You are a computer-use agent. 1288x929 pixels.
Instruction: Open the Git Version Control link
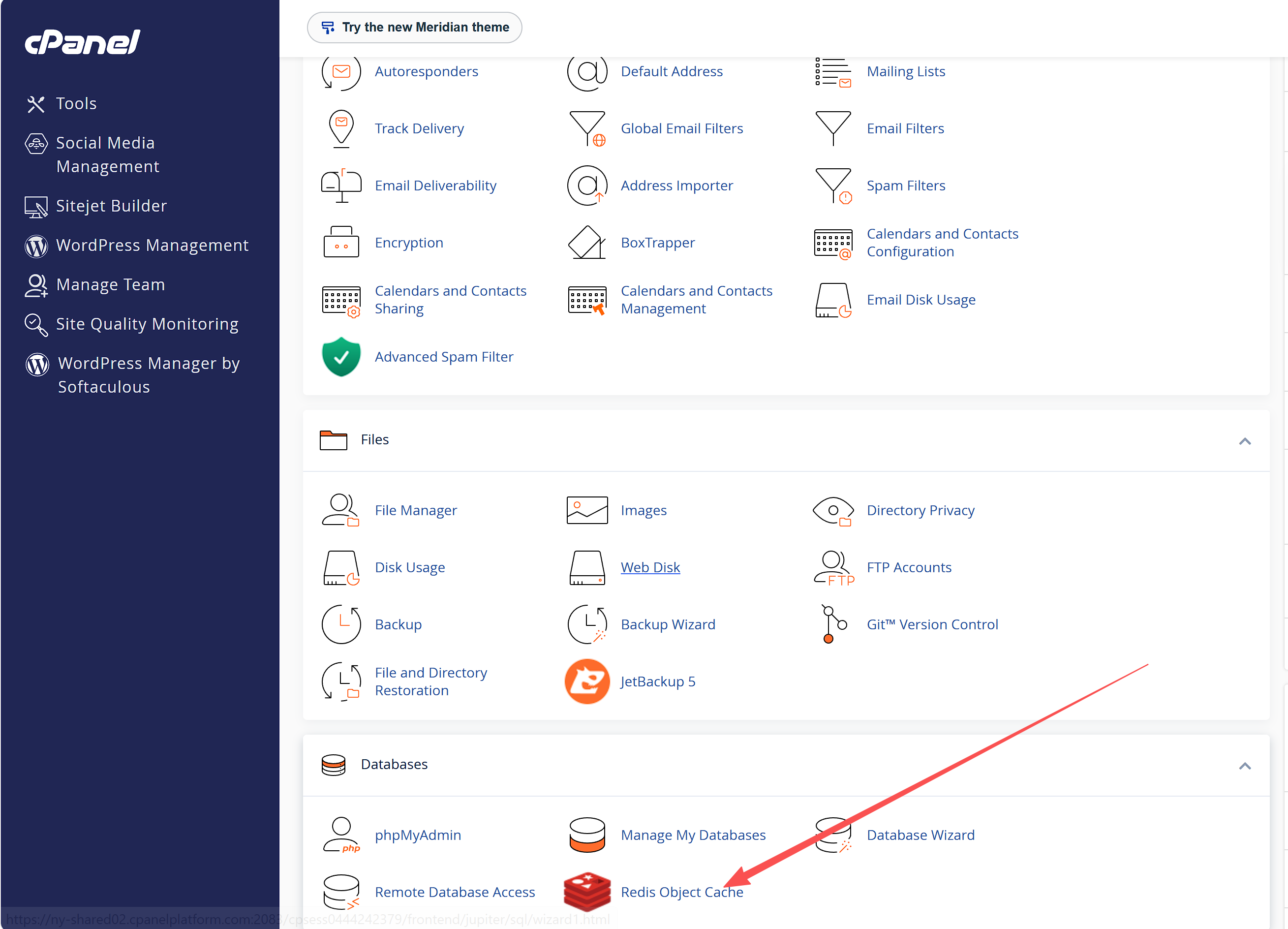pyautogui.click(x=932, y=624)
